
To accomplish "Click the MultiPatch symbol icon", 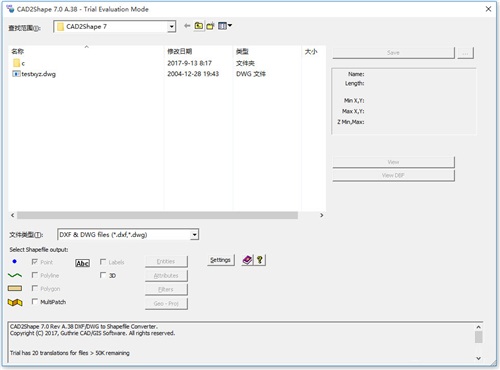I will pos(15,302).
